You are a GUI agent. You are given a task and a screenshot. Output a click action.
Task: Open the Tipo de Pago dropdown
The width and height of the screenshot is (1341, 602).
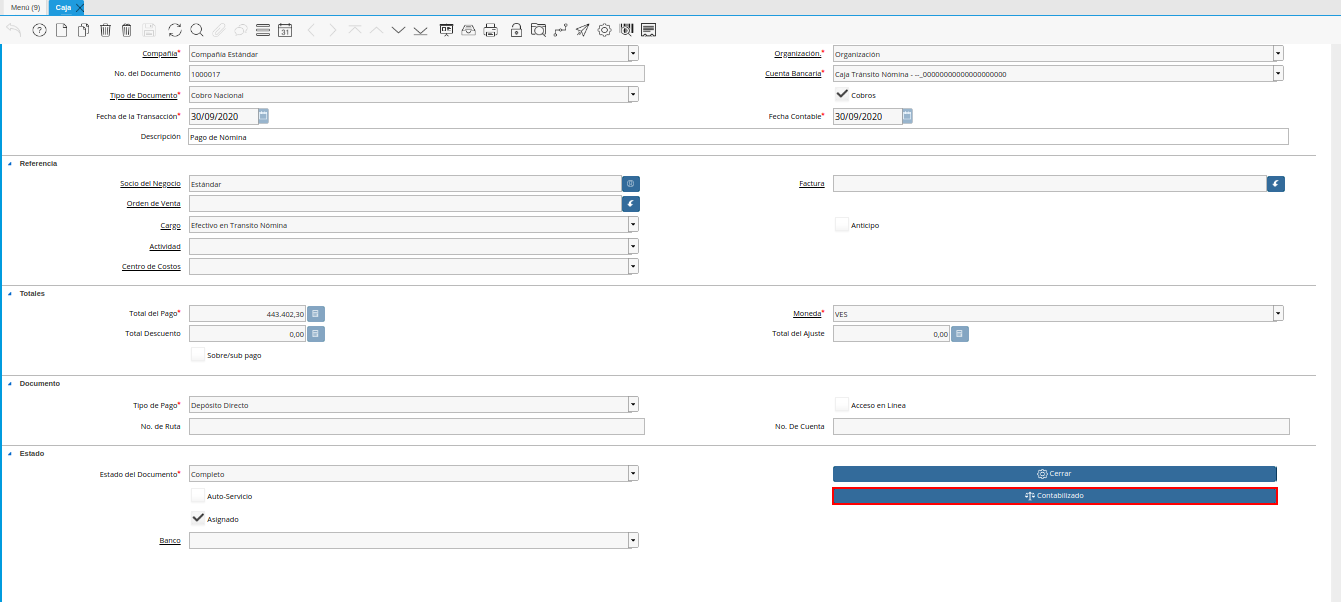tap(633, 405)
